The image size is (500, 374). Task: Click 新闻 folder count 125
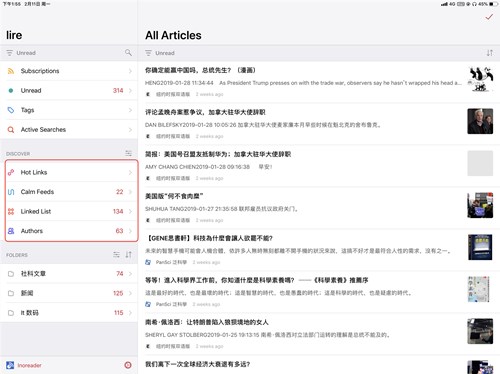tap(118, 293)
